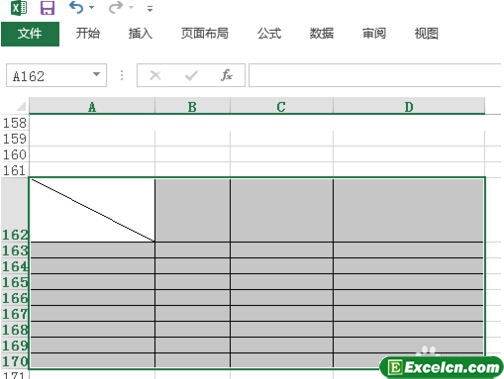Switch to the 视图 ribbon tab
Image resolution: width=504 pixels, height=379 pixels.
426,33
